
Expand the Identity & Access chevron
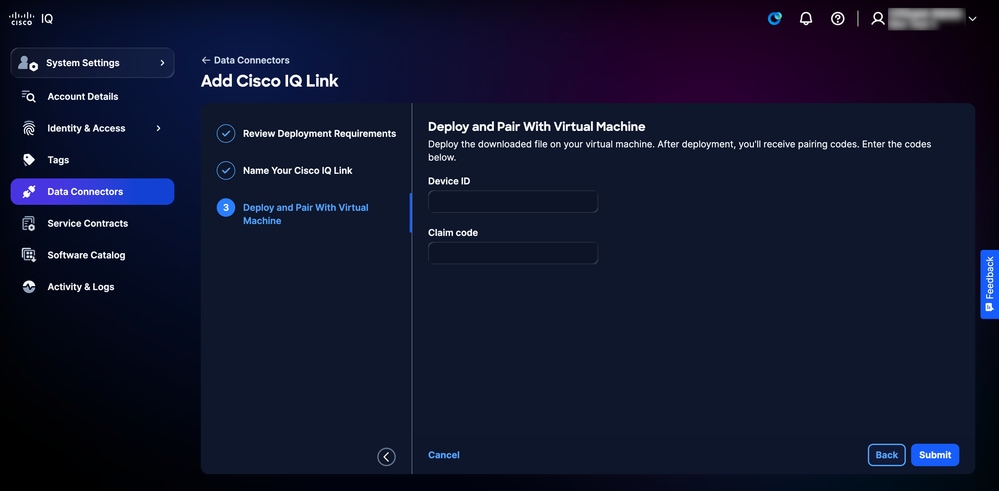click(159, 128)
